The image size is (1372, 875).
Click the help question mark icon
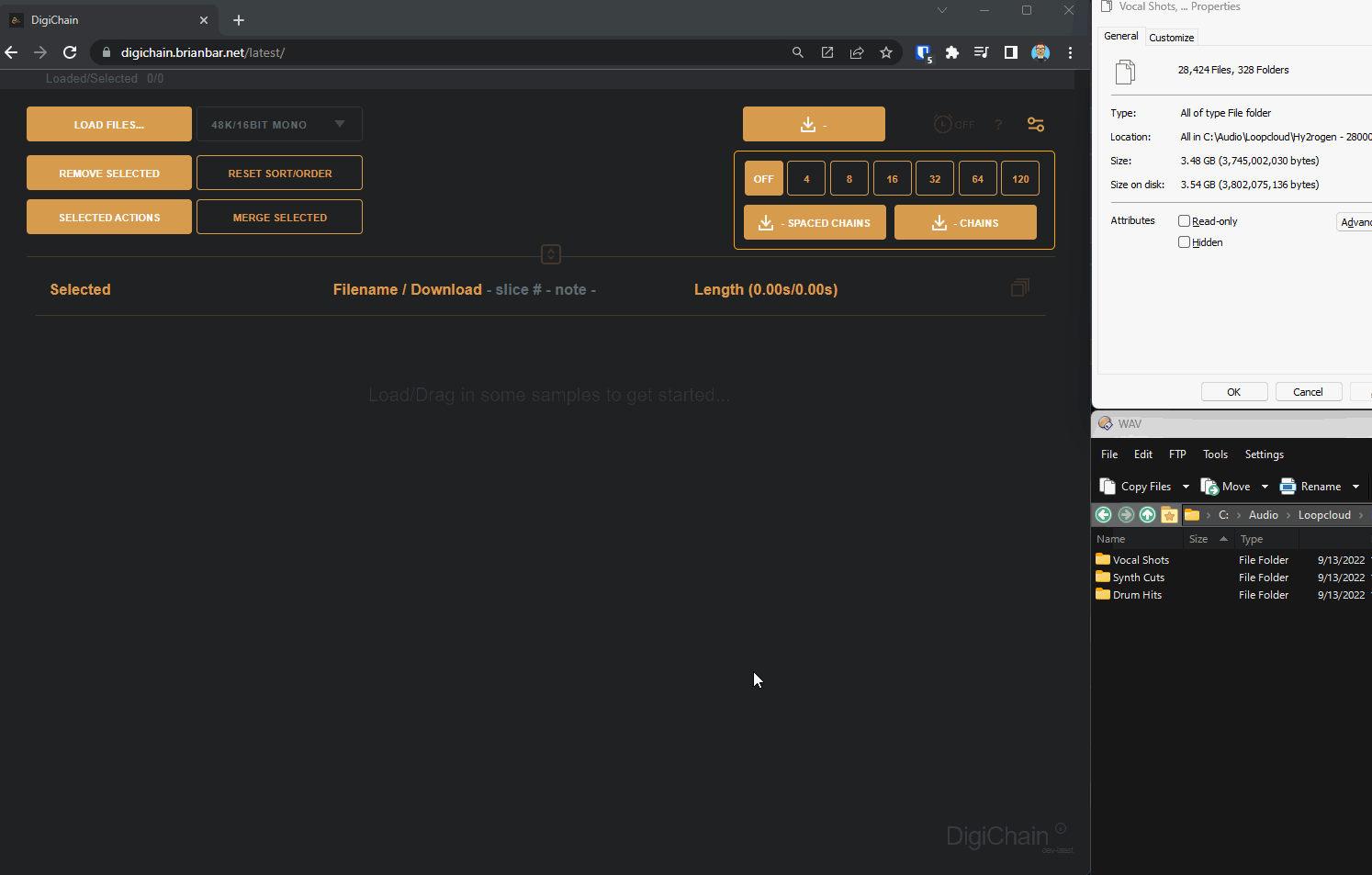pos(998,125)
